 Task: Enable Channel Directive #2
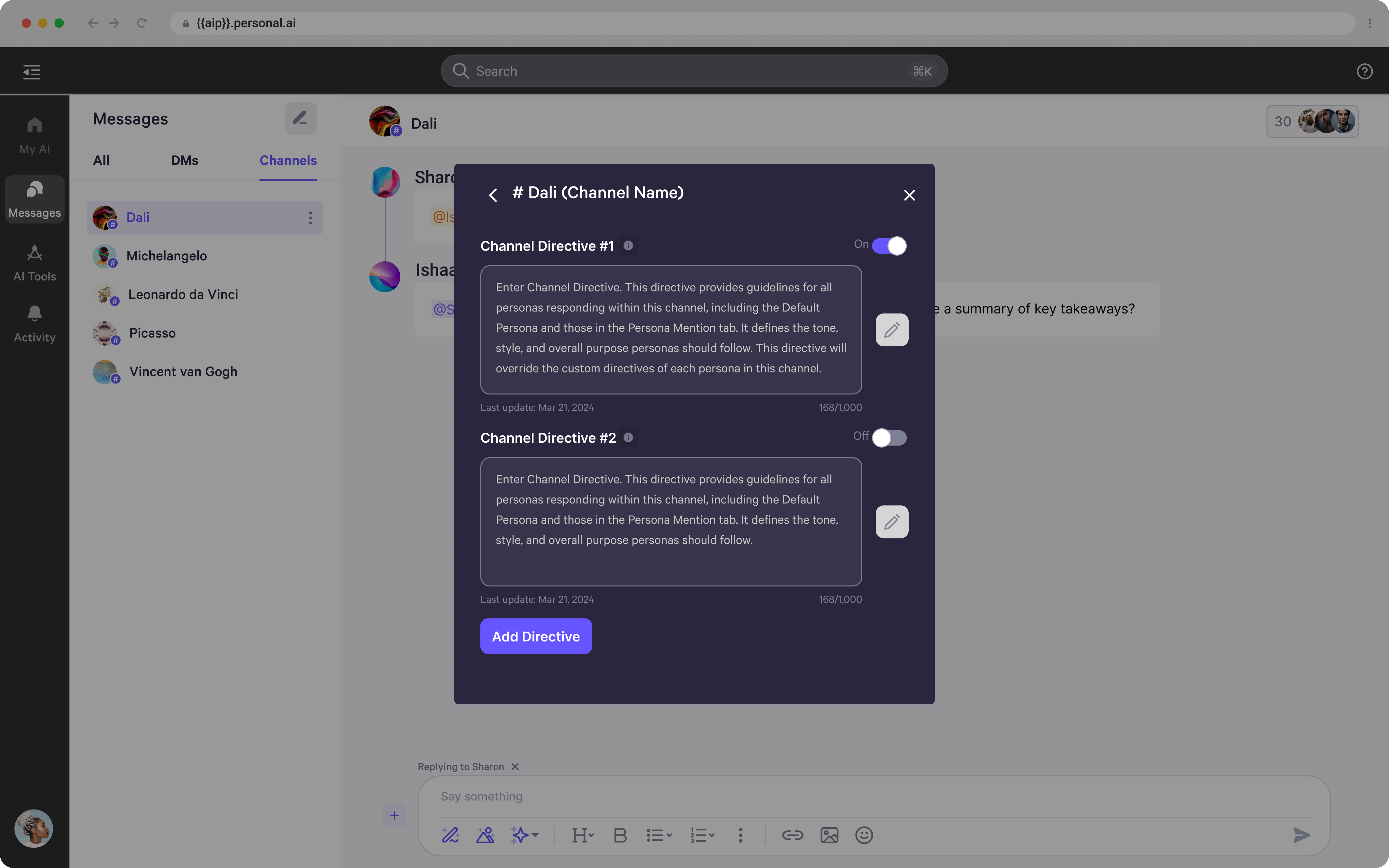pyautogui.click(x=888, y=438)
